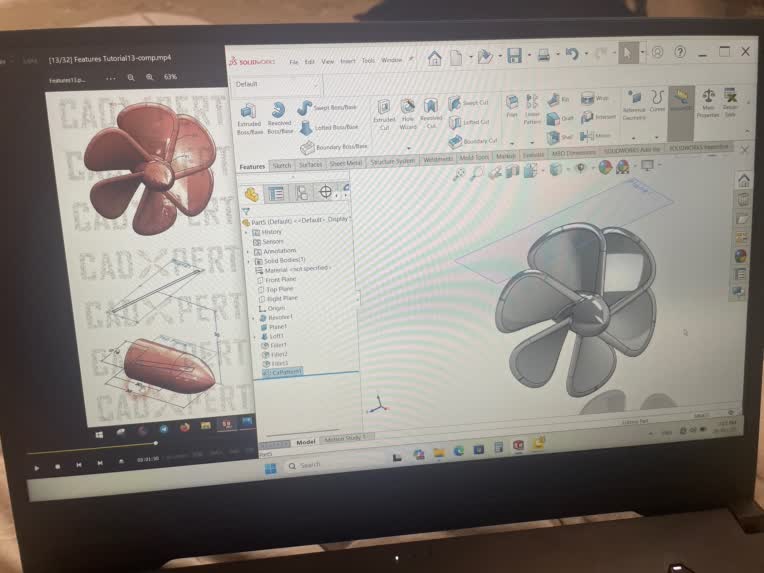Open the Default configuration dropdown
Screen dimensions: 764x573
click(x=276, y=85)
